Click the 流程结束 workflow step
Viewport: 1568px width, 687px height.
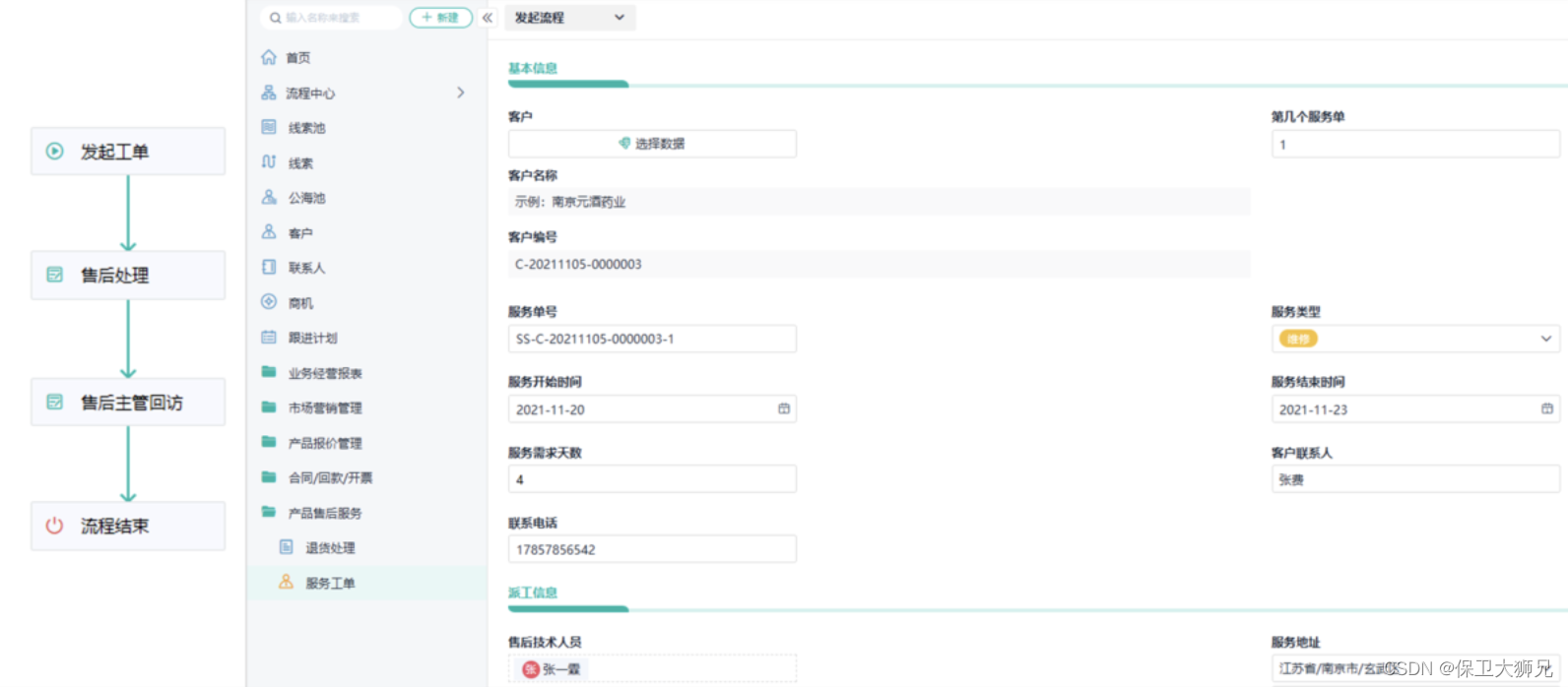(x=128, y=526)
